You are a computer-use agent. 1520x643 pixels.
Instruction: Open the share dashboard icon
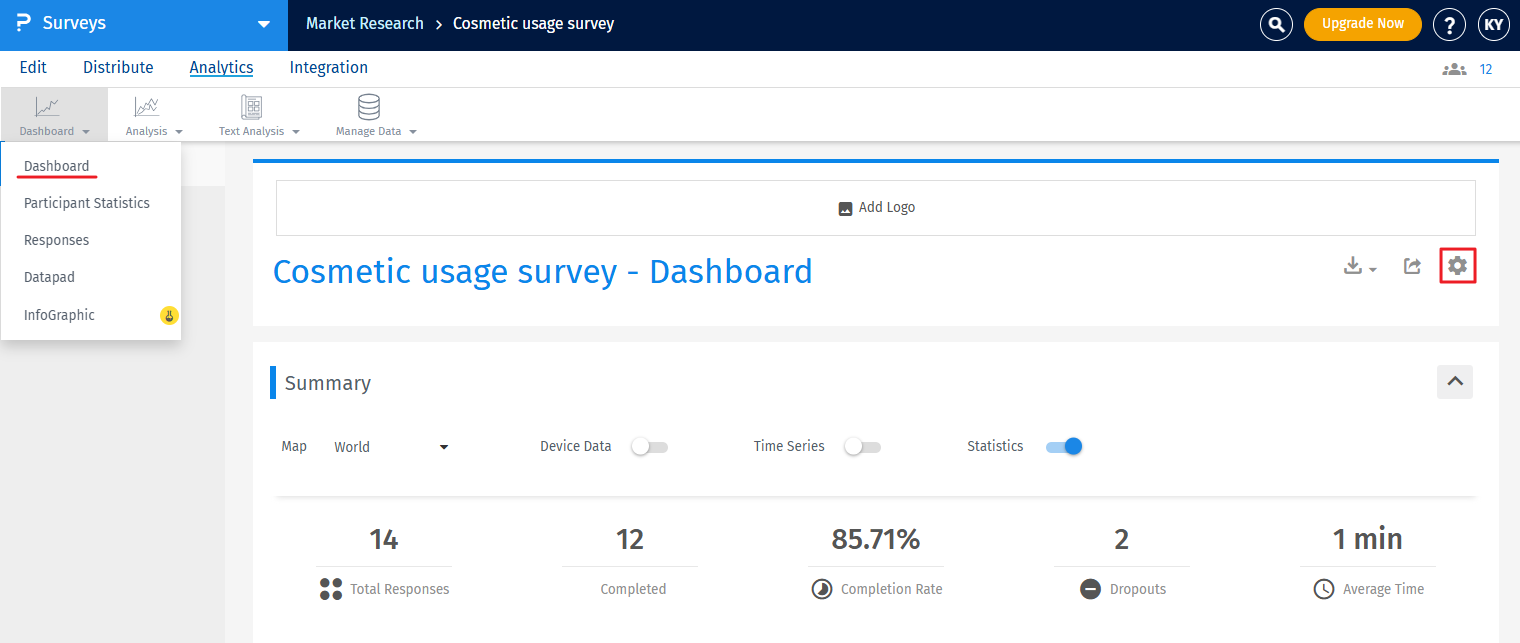point(1411,265)
